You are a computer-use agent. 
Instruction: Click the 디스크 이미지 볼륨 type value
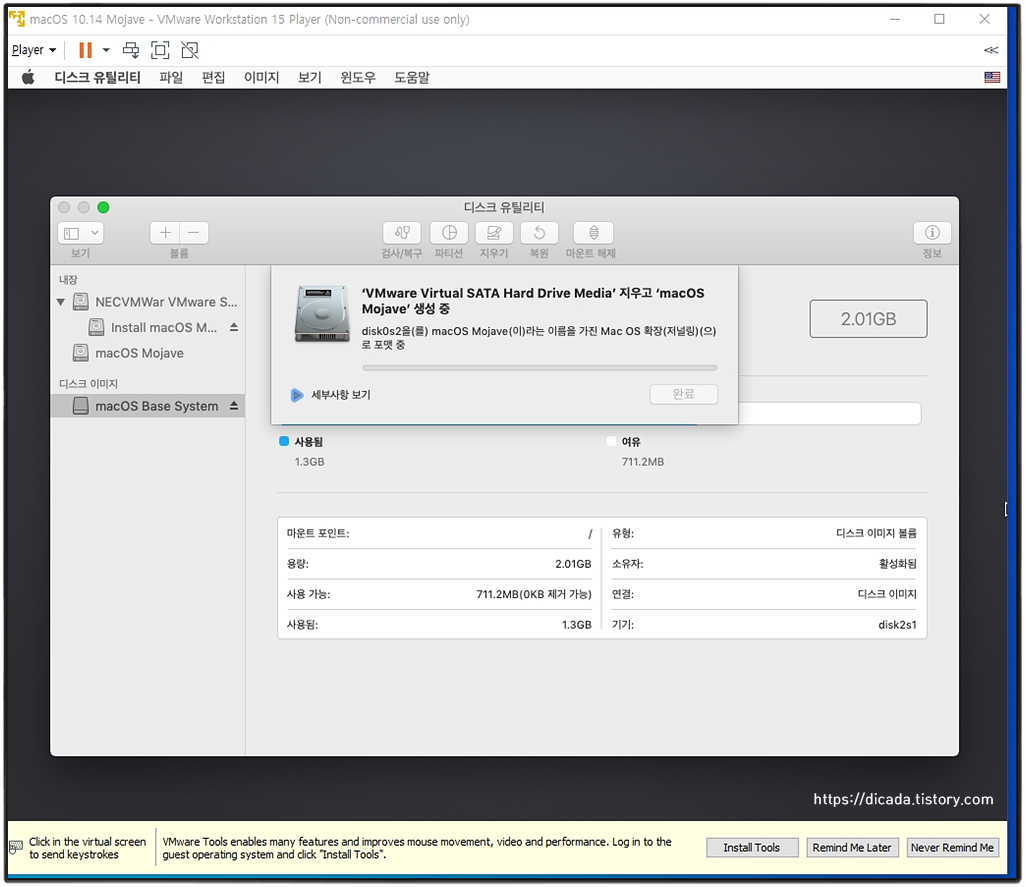(x=876, y=533)
